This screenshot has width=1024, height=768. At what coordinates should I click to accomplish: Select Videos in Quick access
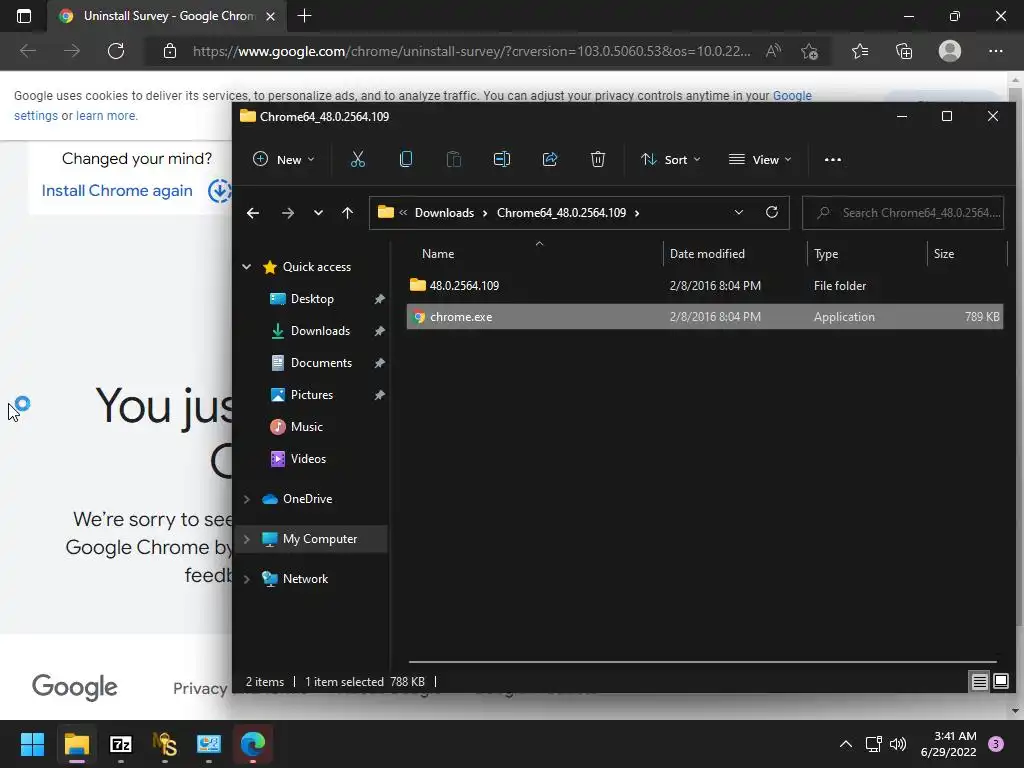tap(308, 458)
